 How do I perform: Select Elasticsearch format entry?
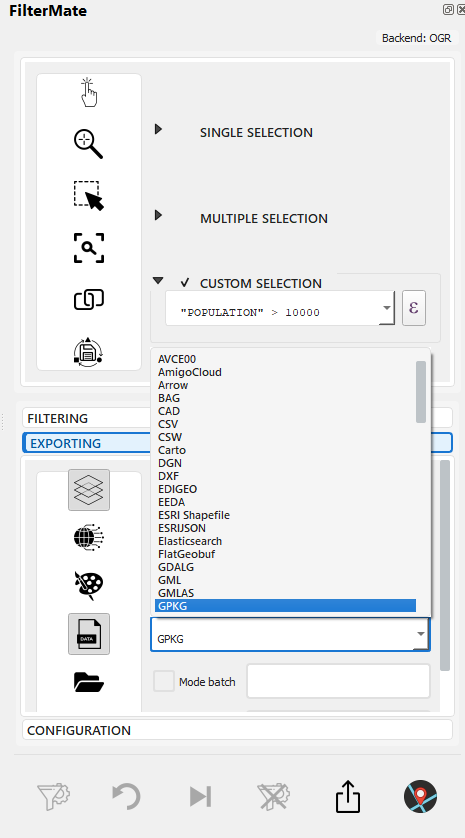click(x=285, y=541)
